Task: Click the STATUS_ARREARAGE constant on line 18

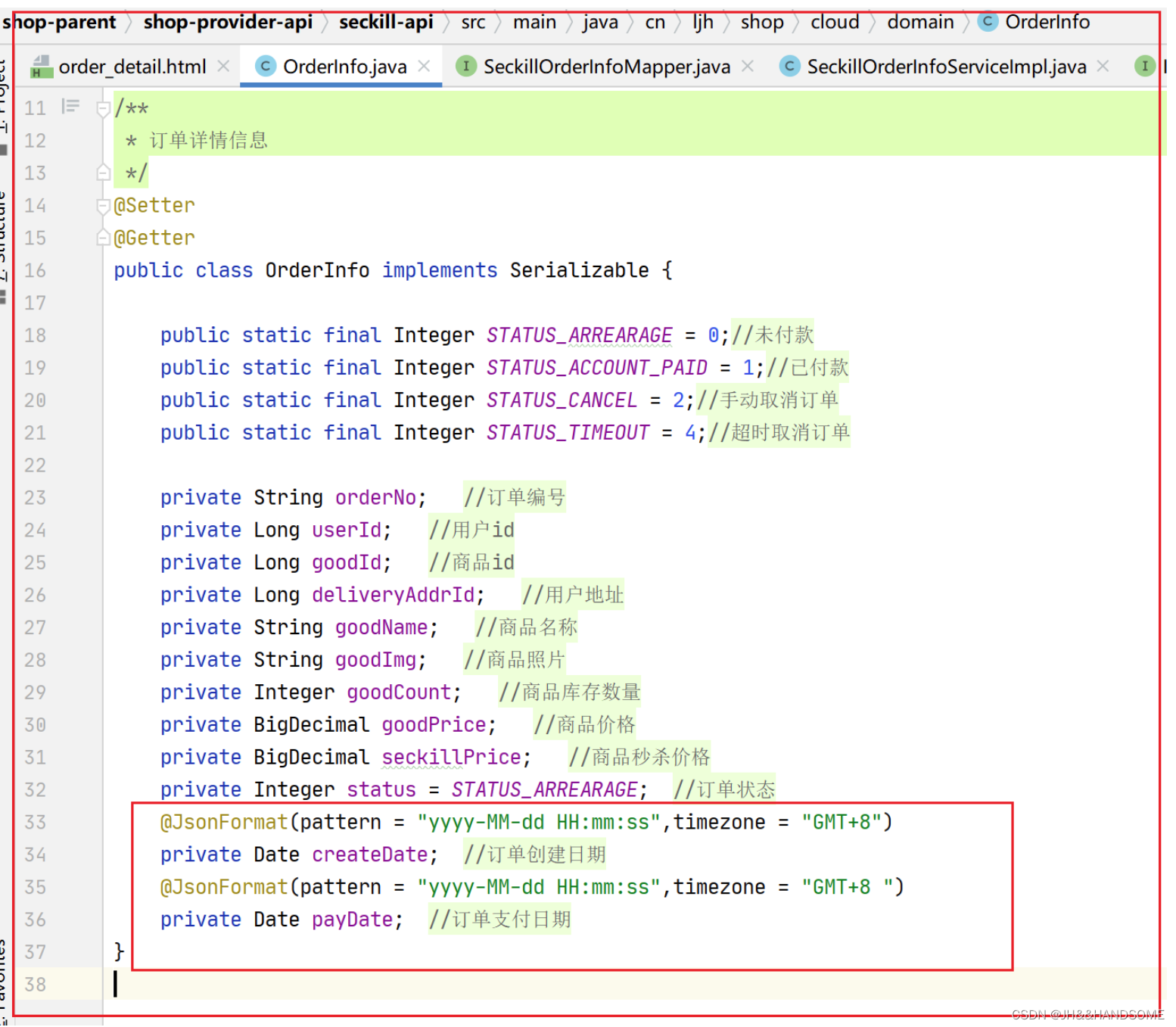Action: tap(580, 335)
